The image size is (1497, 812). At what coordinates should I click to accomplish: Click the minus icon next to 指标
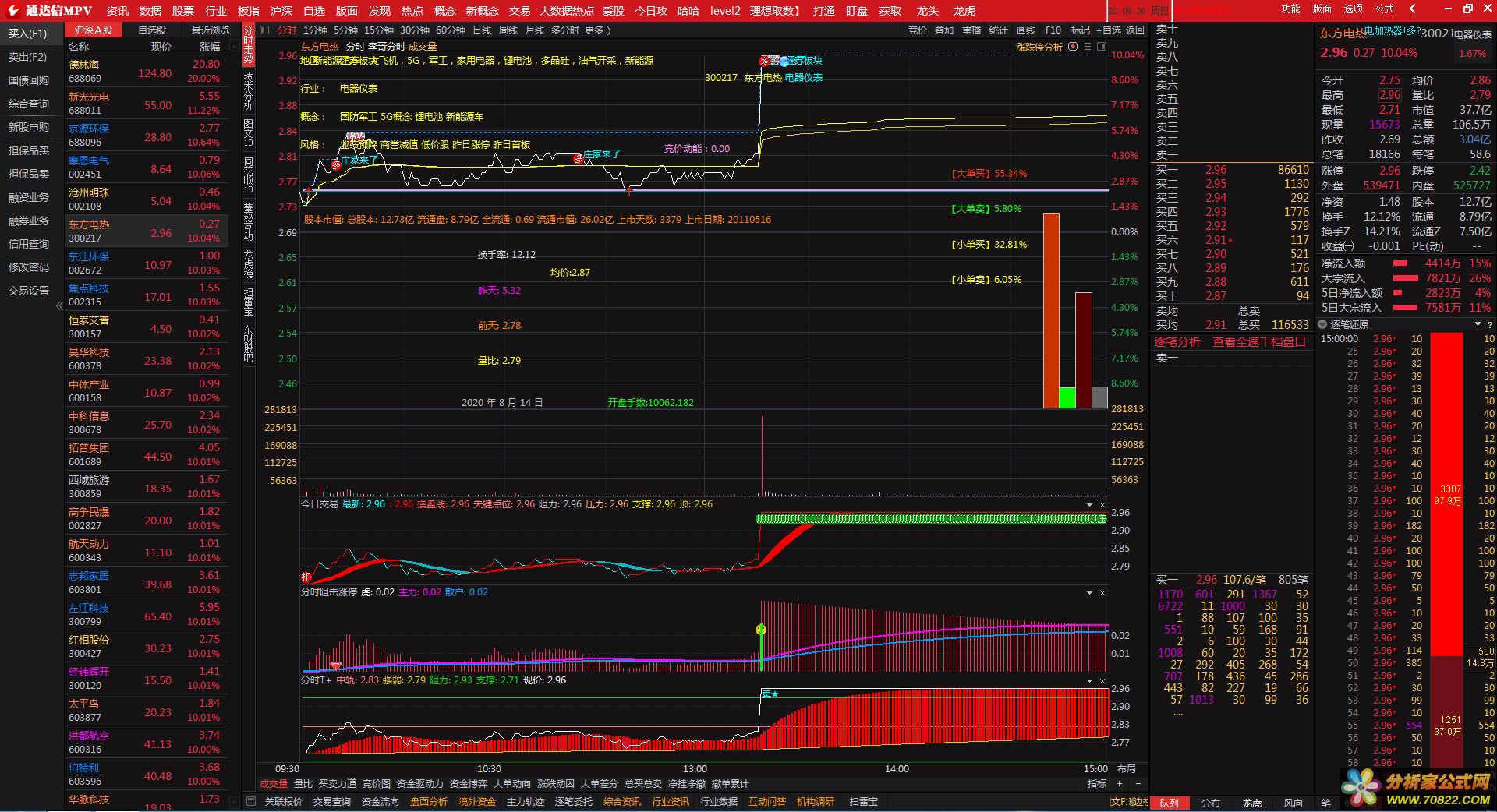[1138, 784]
